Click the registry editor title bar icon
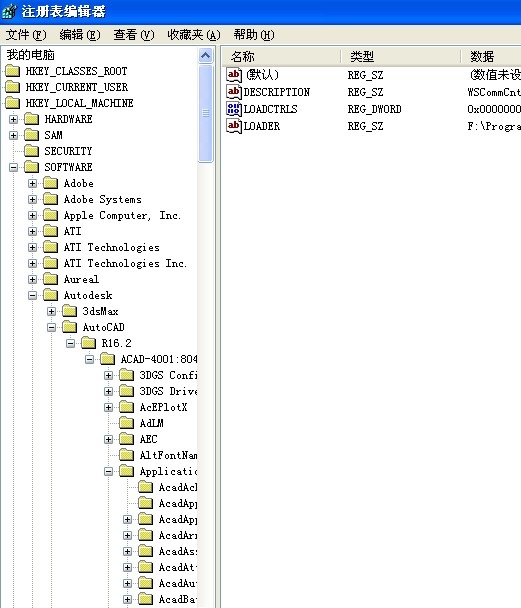 (x=9, y=11)
